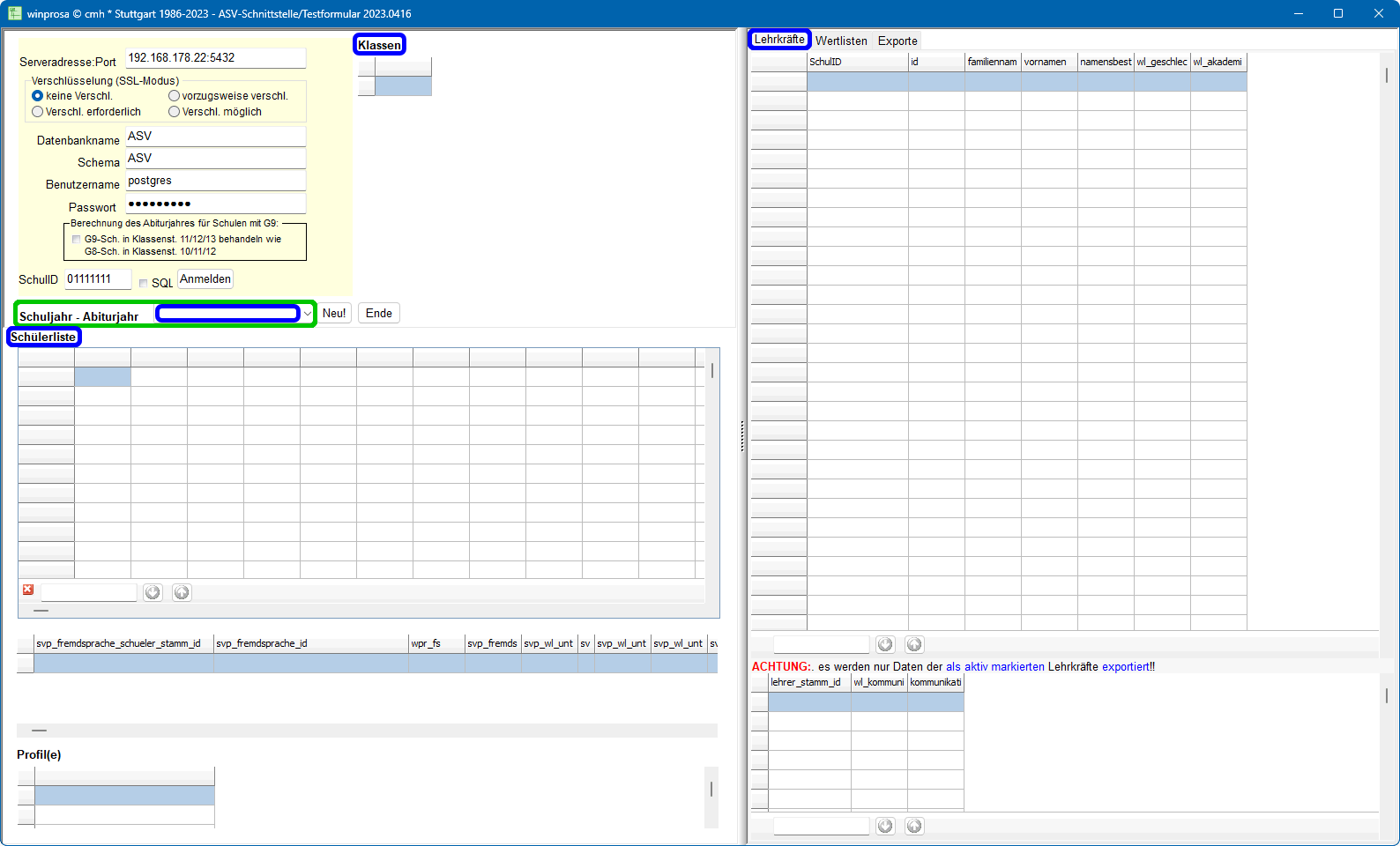Sort by the familiennam column header
Viewport: 1400px width, 846px height.
993,62
